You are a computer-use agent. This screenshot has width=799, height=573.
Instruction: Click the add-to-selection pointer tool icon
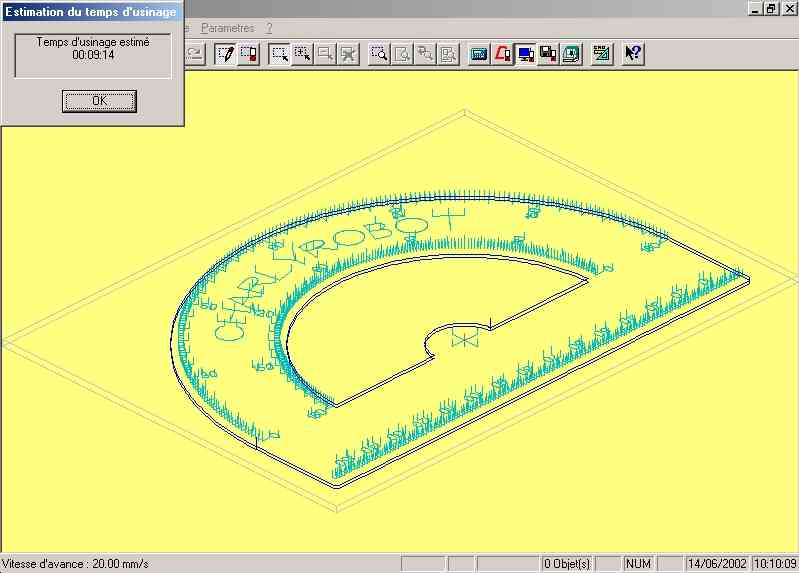tap(303, 54)
